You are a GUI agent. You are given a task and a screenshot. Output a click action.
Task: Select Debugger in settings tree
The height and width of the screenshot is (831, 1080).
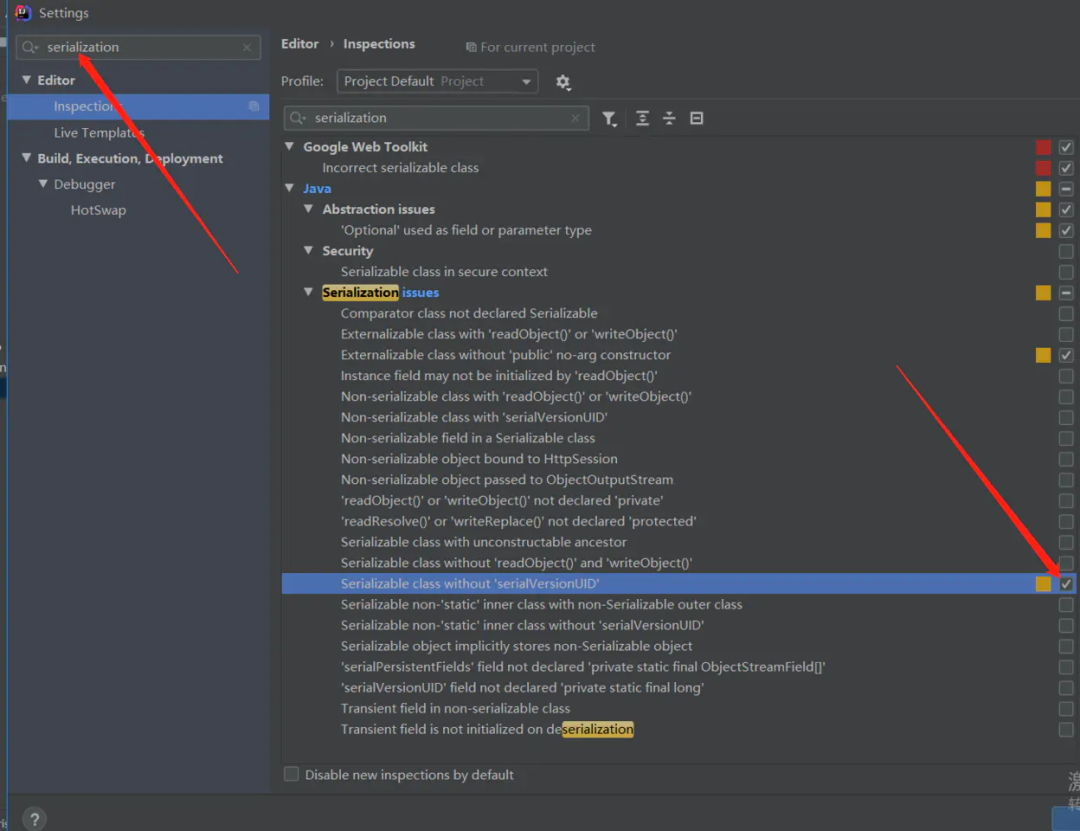(x=84, y=184)
